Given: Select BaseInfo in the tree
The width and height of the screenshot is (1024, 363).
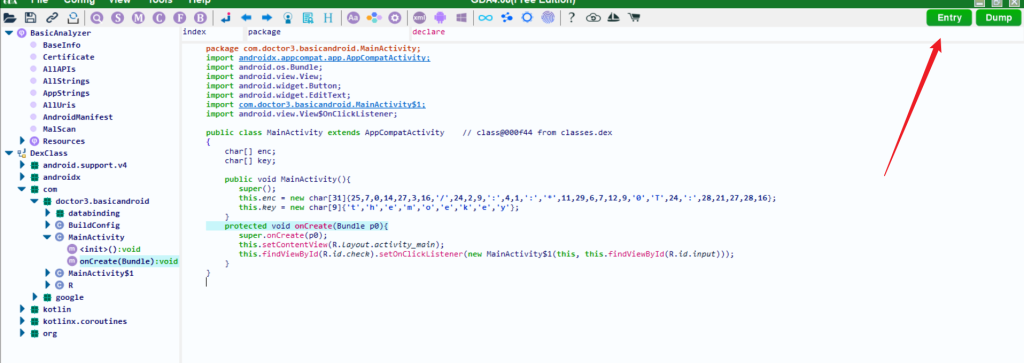Looking at the screenshot, I should tap(62, 45).
